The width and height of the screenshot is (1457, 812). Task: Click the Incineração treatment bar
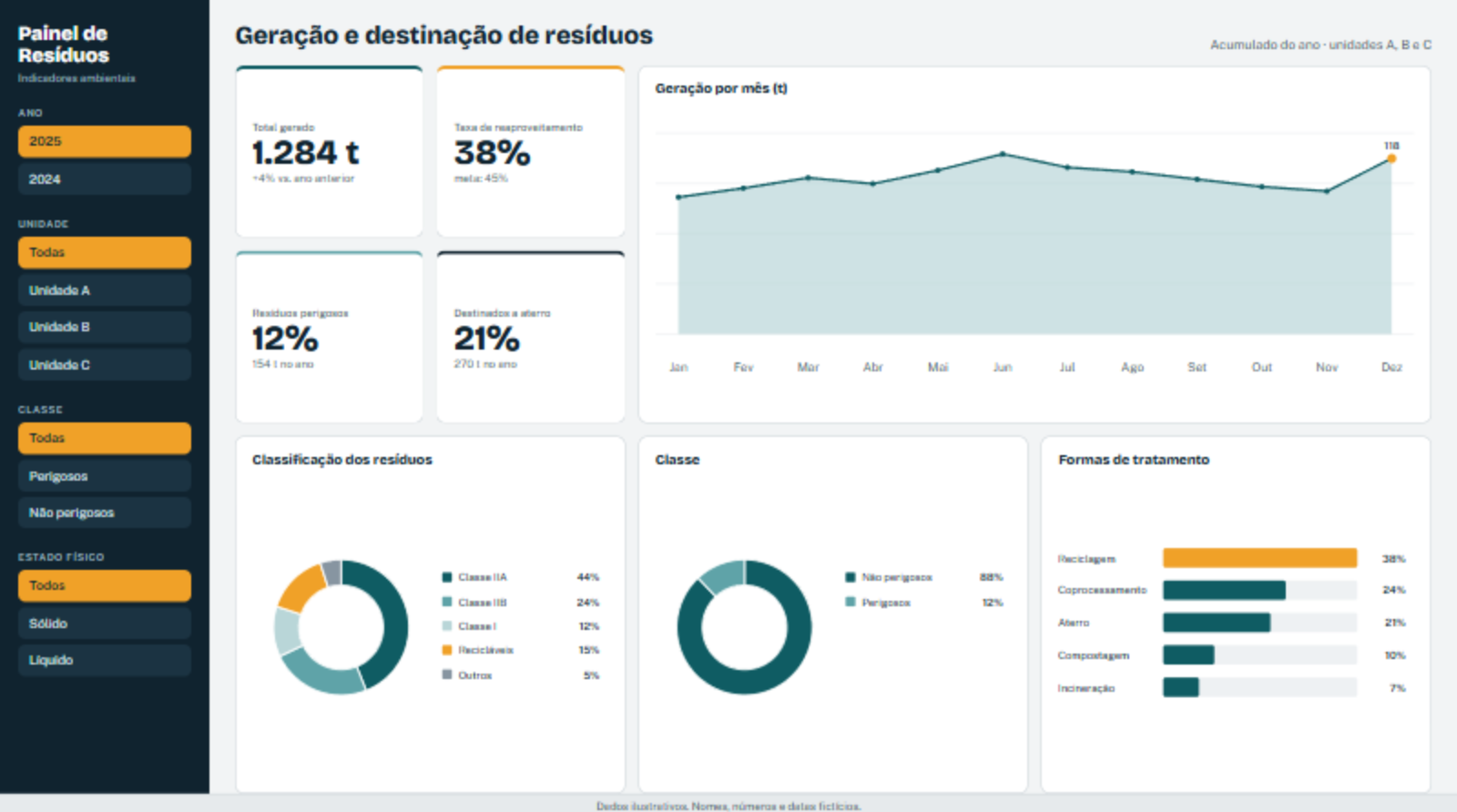click(x=1181, y=687)
